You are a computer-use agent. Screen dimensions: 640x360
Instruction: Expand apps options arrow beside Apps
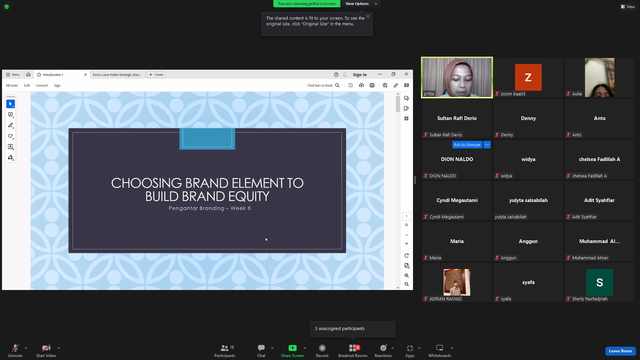(419, 348)
